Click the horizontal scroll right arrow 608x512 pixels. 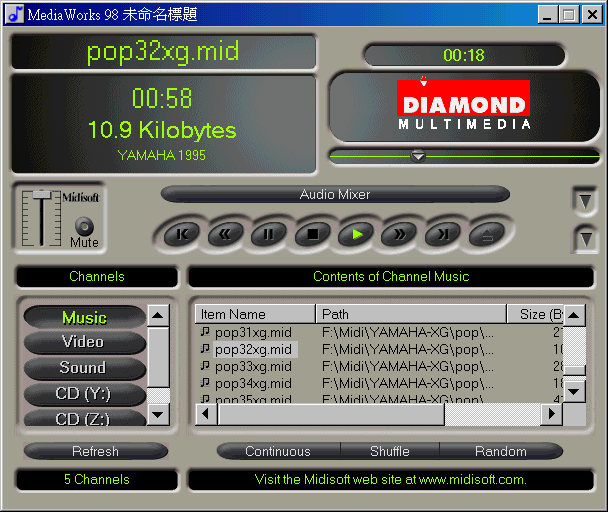(551, 414)
